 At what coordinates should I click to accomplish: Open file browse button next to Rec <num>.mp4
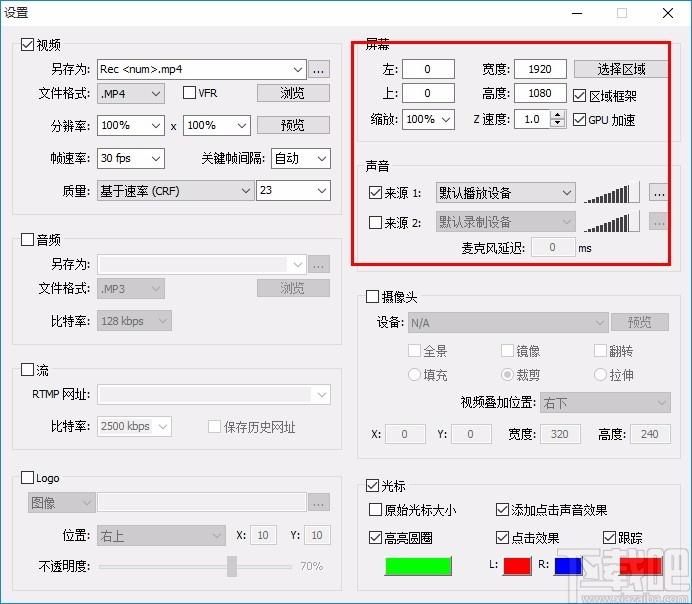(x=319, y=70)
